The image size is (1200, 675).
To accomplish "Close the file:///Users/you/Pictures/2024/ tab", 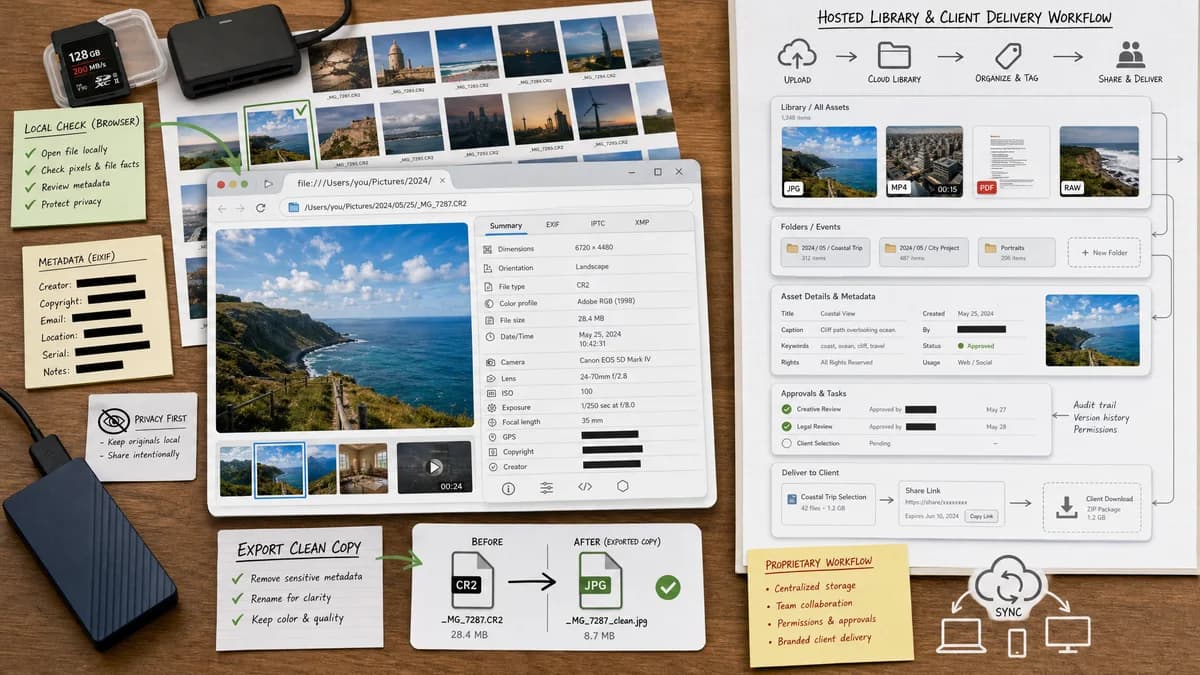I will 442,180.
